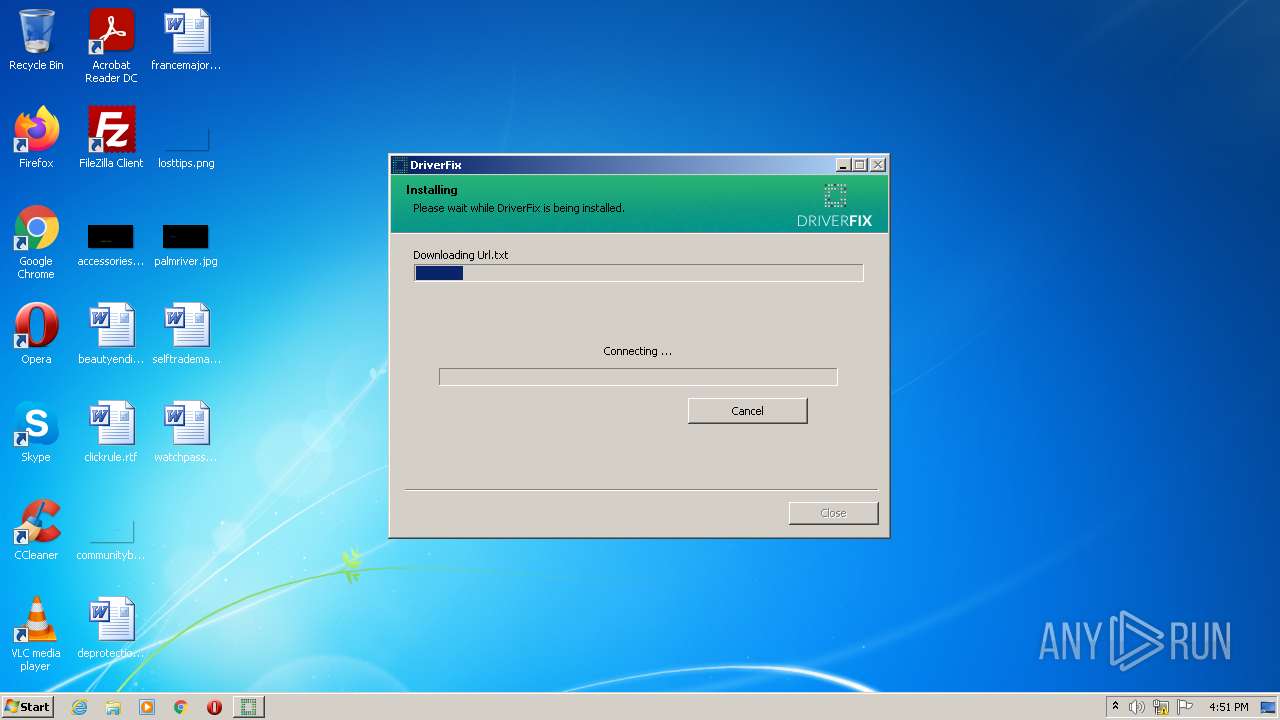
Task: Select DriverFix installer taskbar button
Action: (x=249, y=707)
